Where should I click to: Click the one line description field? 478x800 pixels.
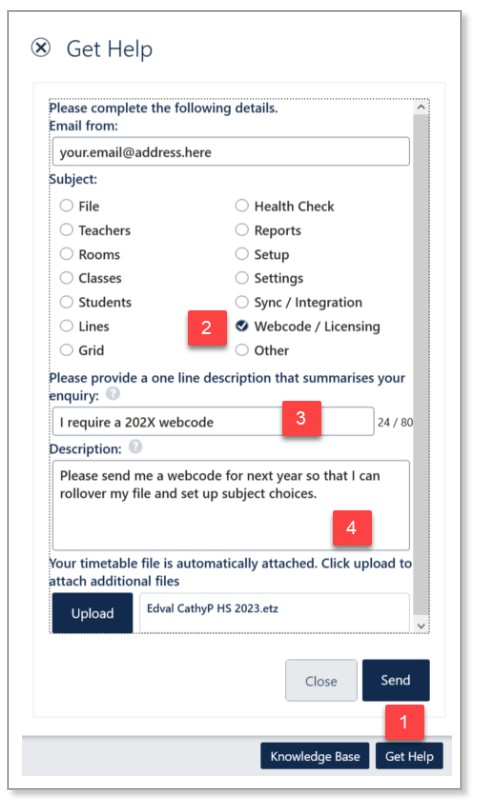pyautogui.click(x=213, y=421)
